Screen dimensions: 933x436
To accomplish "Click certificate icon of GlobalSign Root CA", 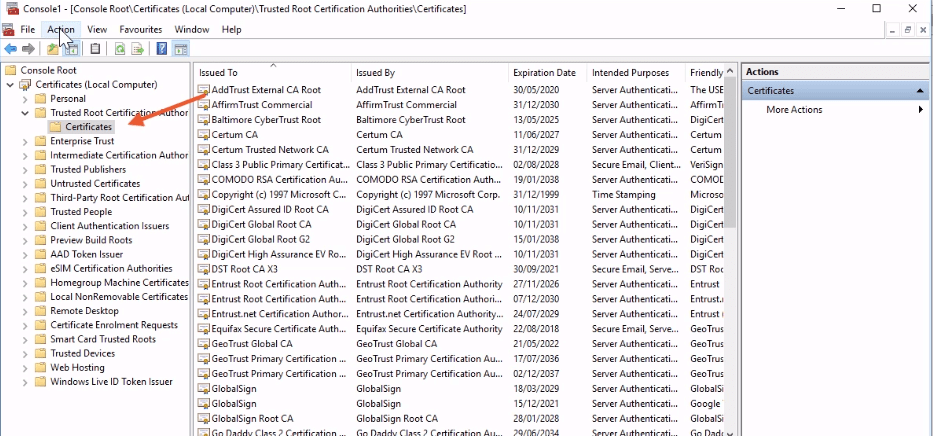I will [x=204, y=419].
